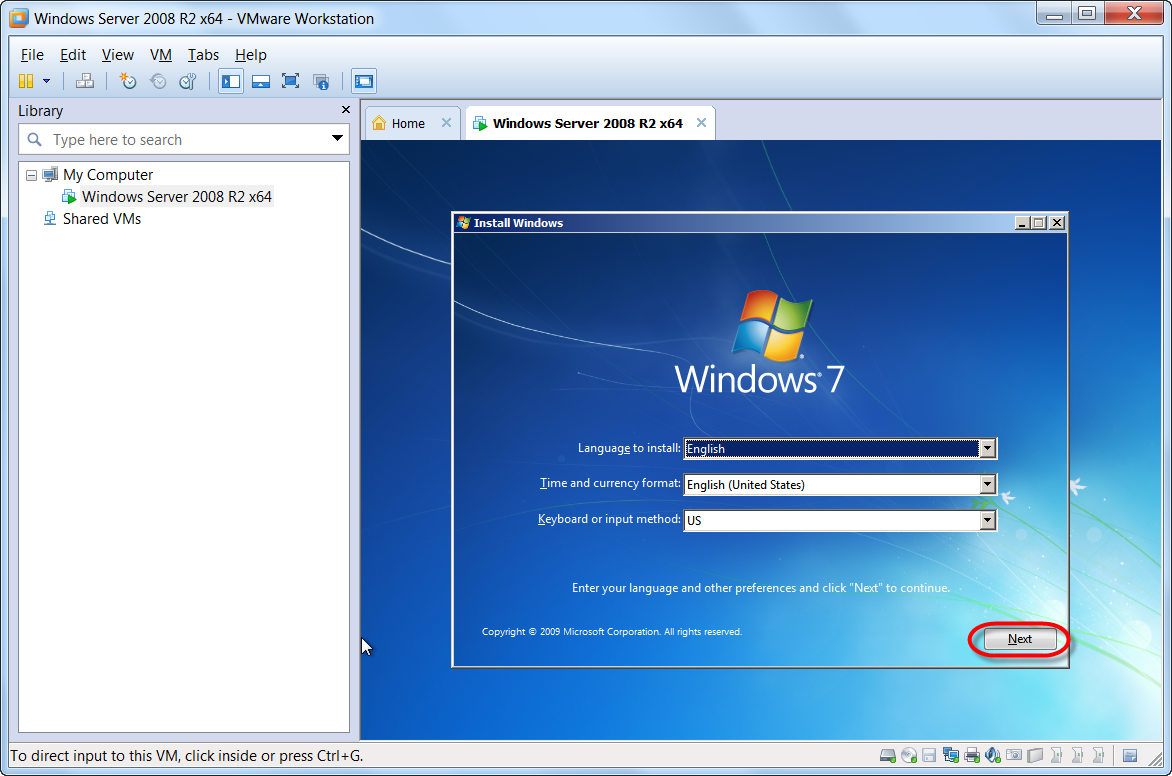
Task: Click the yellow Suspend/Pause VM toolbar icon
Action: pos(26,81)
